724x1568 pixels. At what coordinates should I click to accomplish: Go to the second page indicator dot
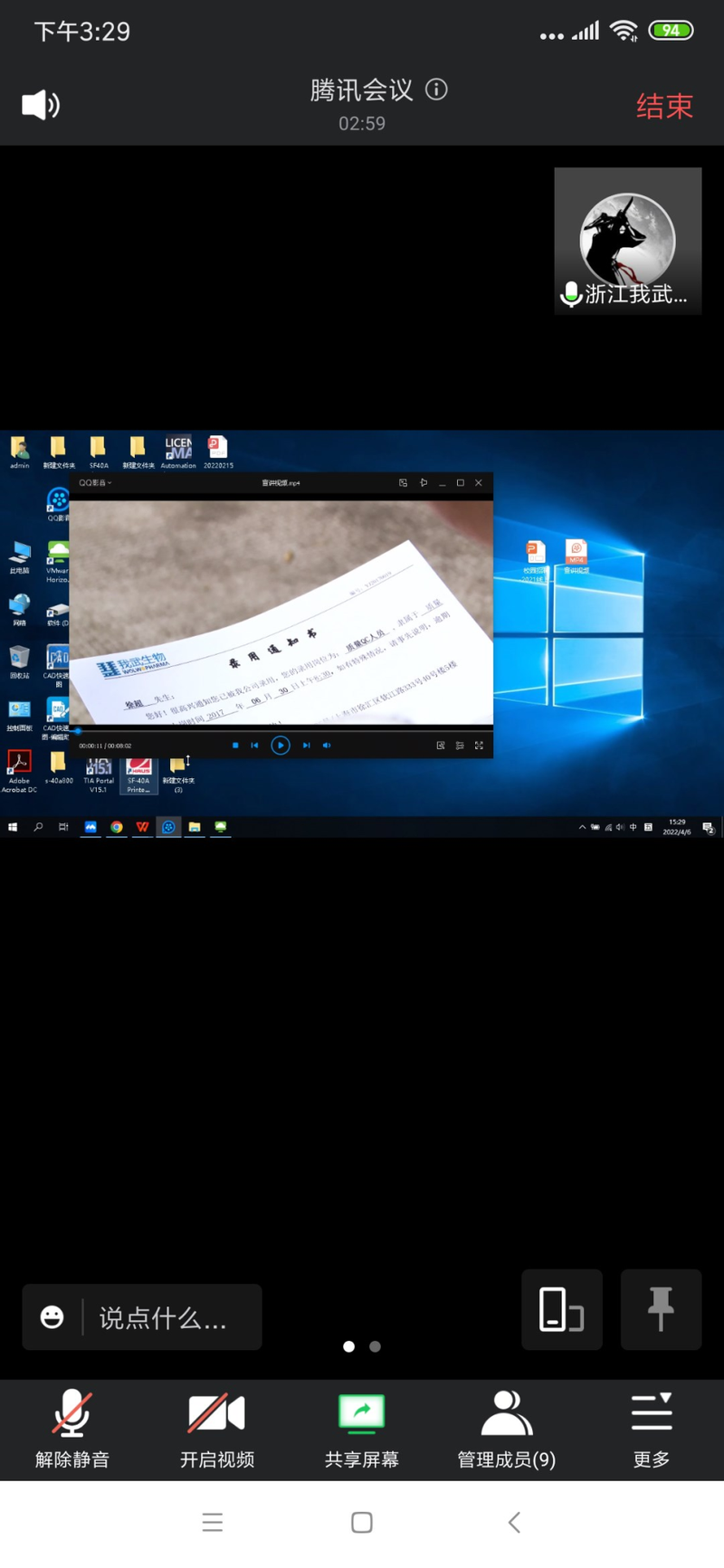coord(376,1346)
